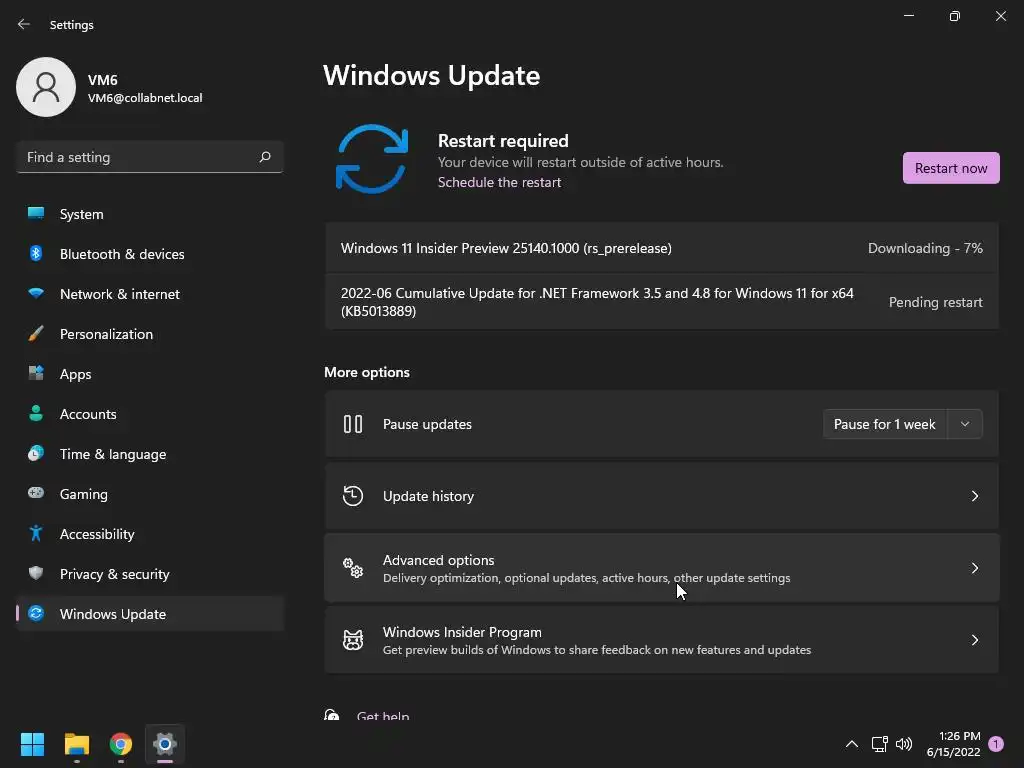Click the Settings gear on taskbar
The image size is (1024, 768).
165,744
